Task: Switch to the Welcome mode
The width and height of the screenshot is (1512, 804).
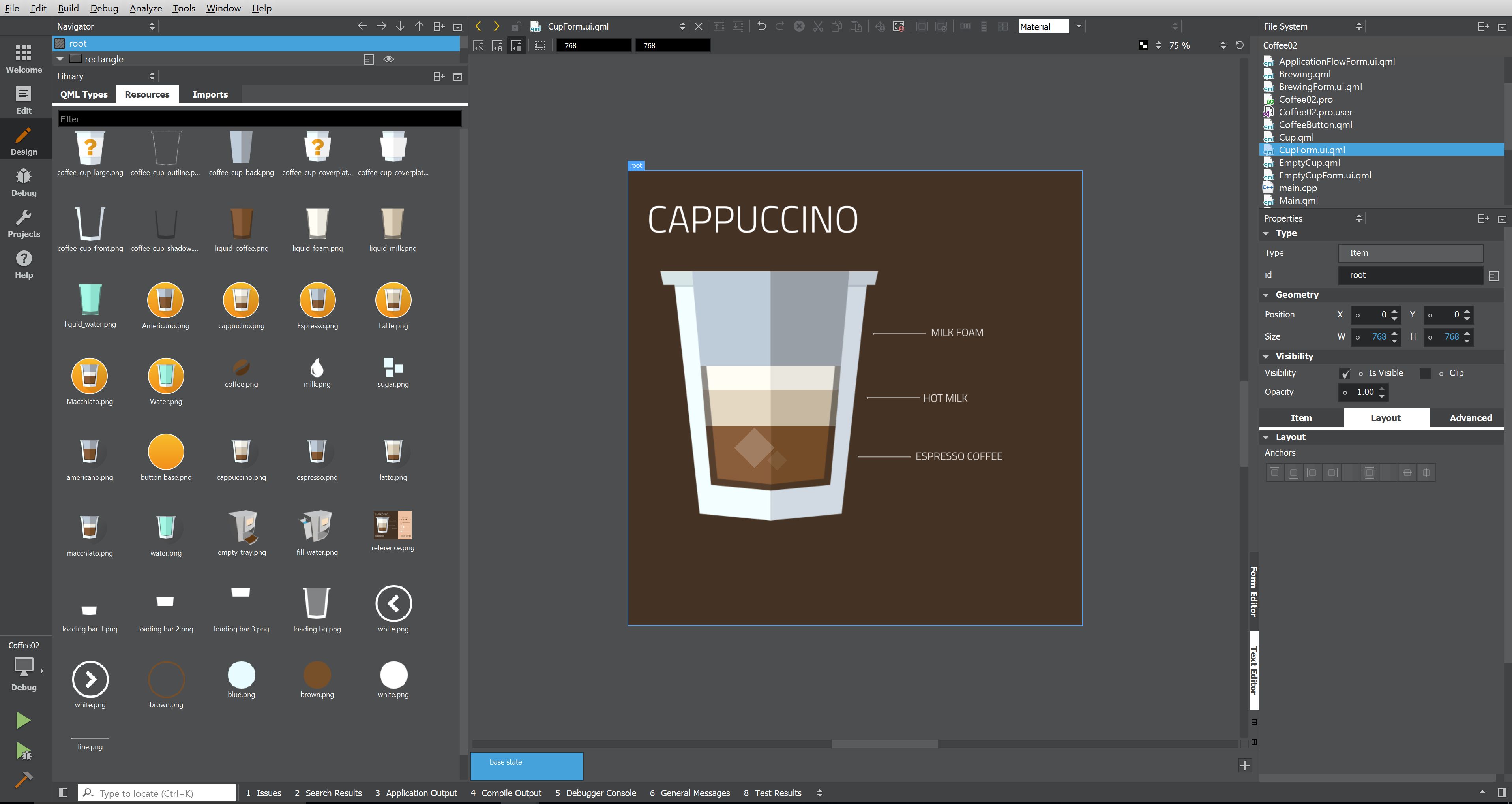Action: 23,57
